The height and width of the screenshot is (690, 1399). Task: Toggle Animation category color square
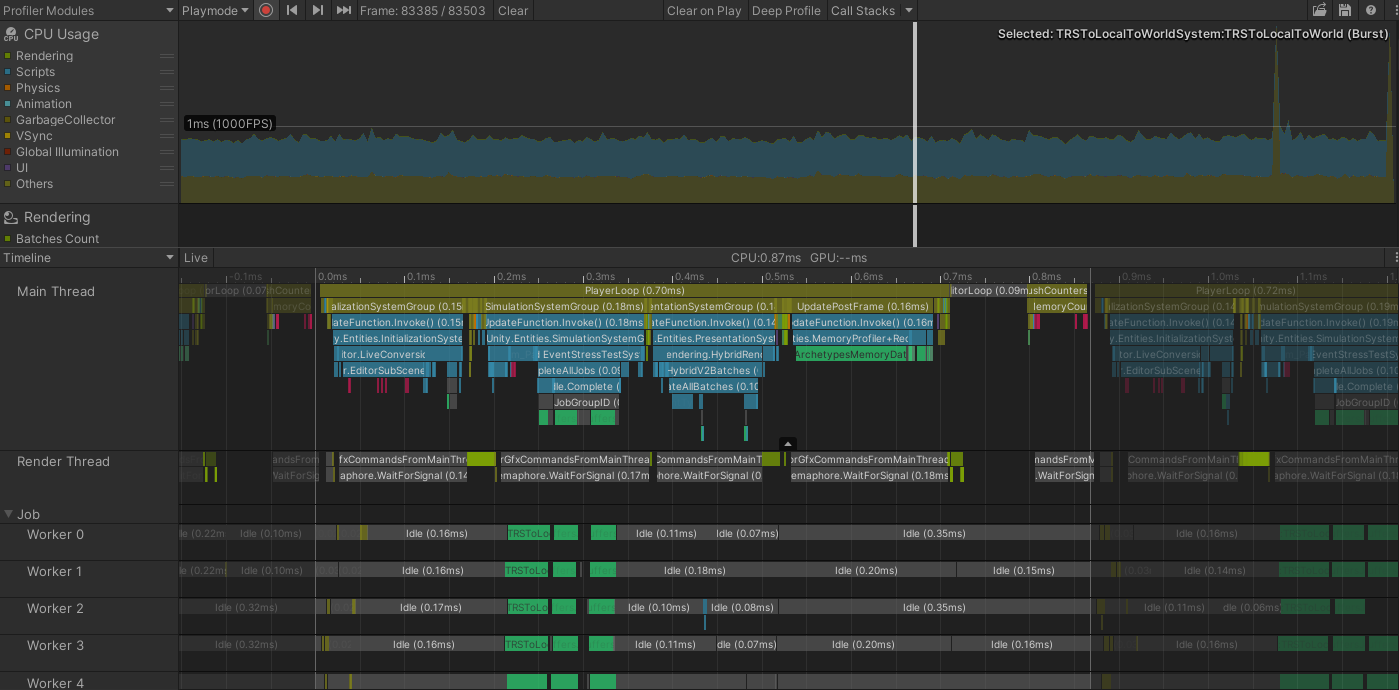[8, 104]
